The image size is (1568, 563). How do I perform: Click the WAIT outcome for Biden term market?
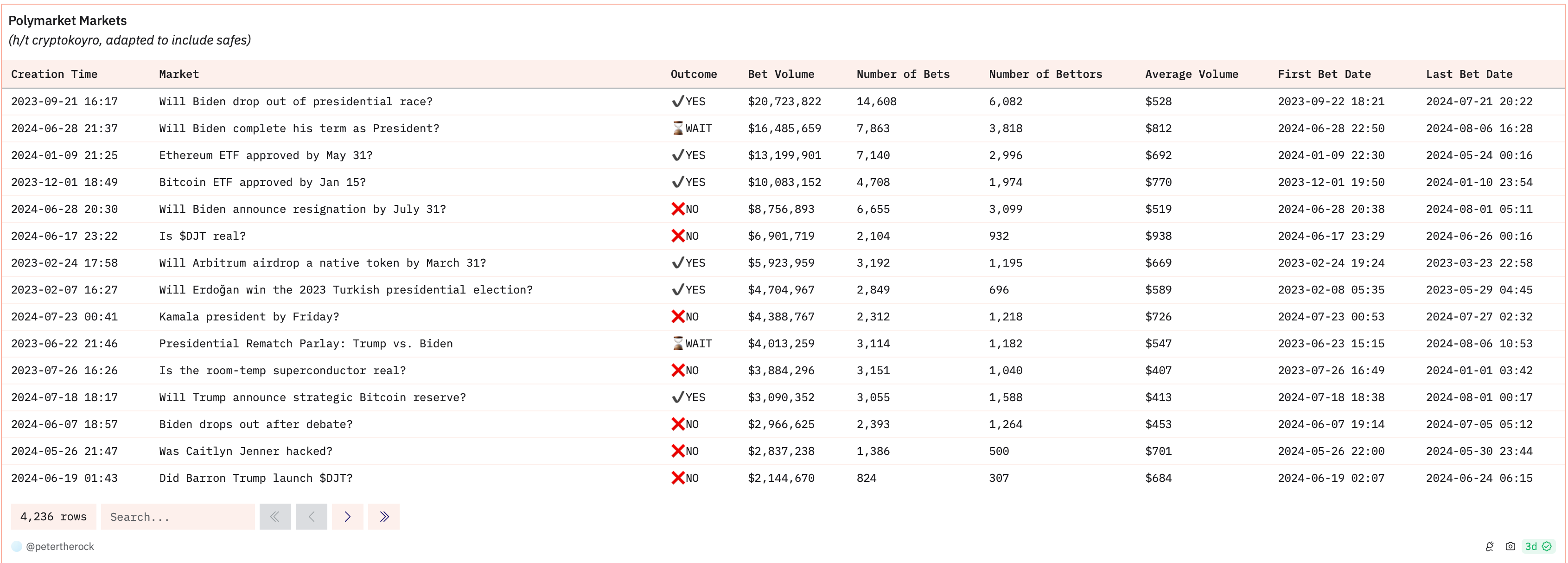coord(692,128)
